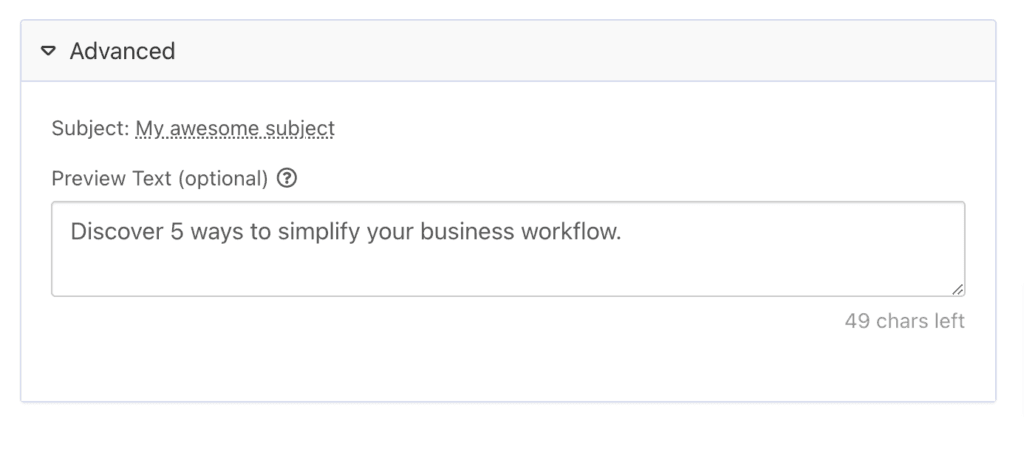
Task: Click the "Advanced" header title
Action: [x=122, y=51]
